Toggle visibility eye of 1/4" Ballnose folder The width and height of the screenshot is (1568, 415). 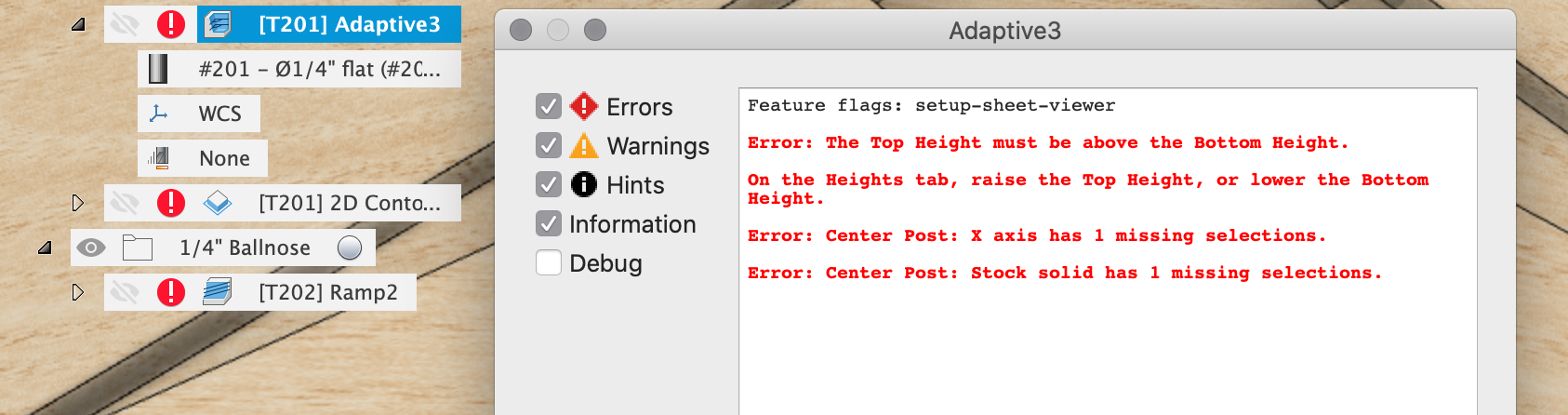pyautogui.click(x=90, y=248)
